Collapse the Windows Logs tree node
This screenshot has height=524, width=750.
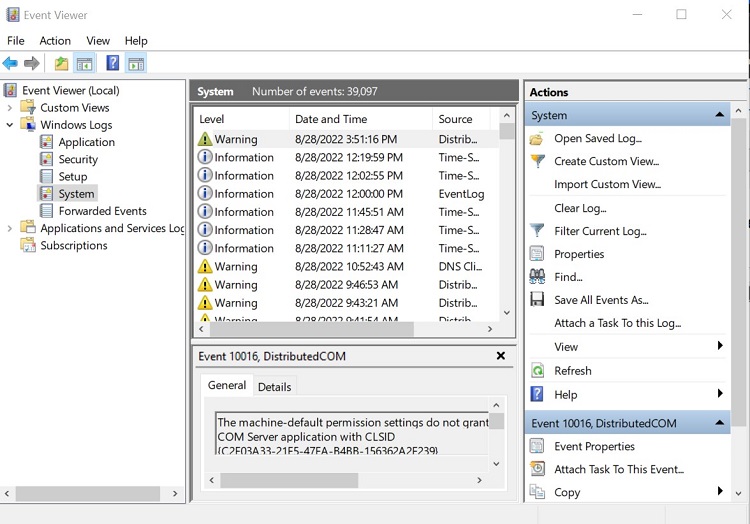[10, 125]
